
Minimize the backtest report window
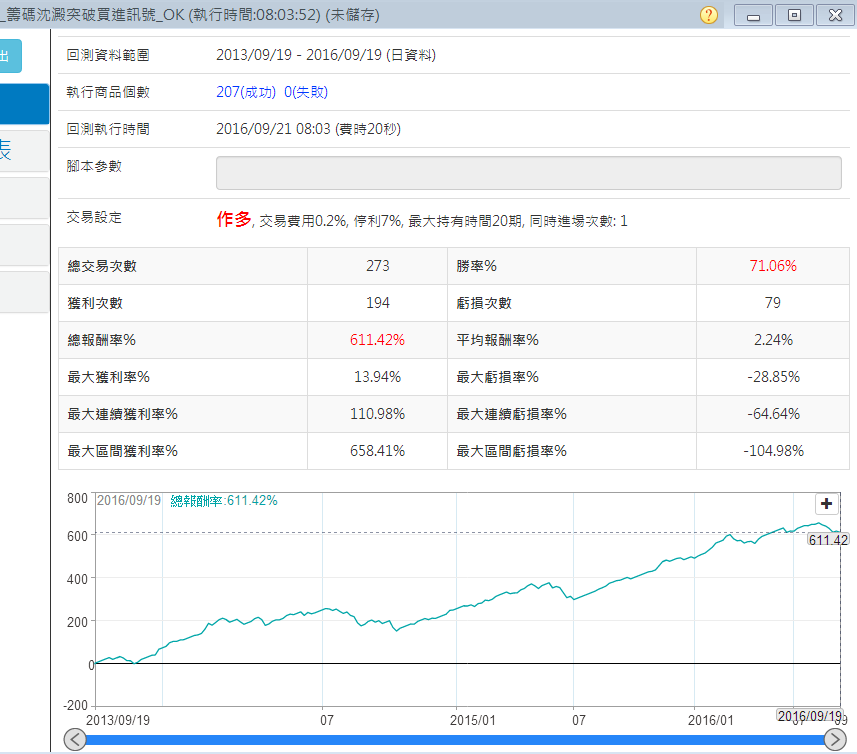coord(753,15)
